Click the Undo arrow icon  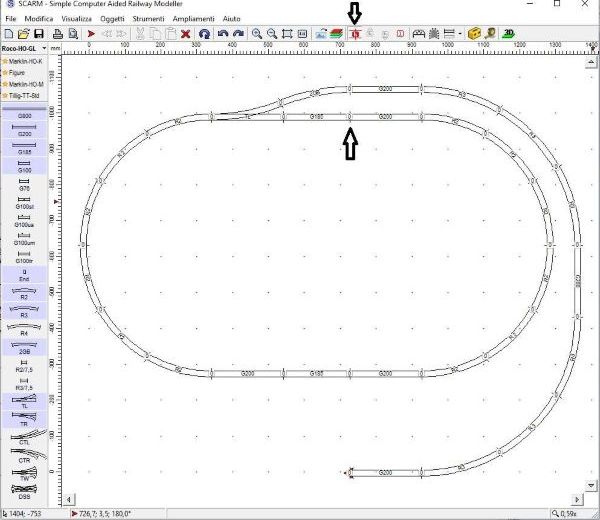(x=223, y=33)
